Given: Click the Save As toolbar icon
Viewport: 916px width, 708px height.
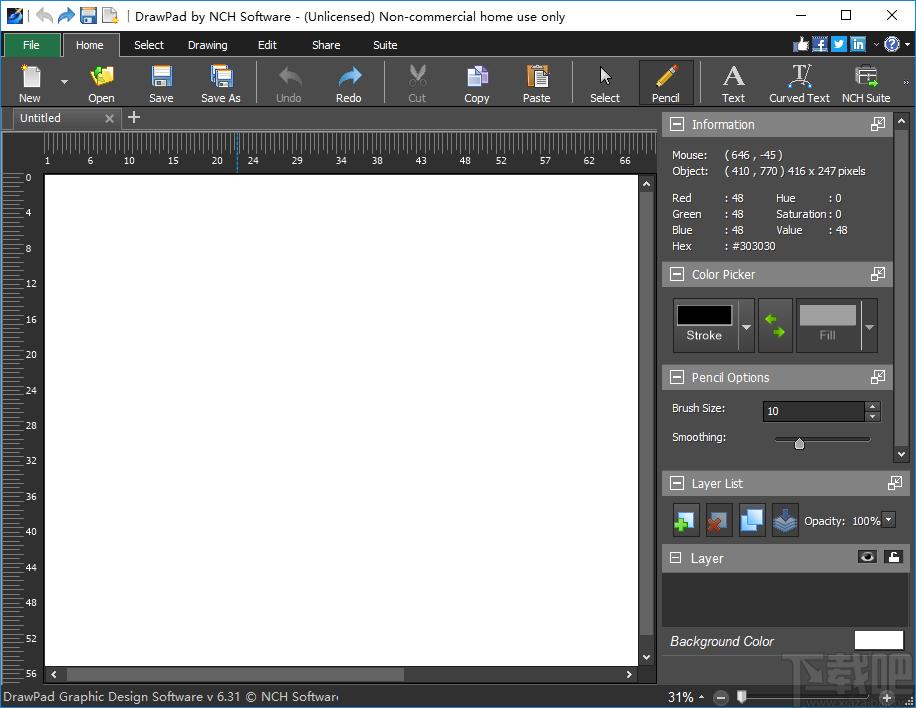Looking at the screenshot, I should (221, 82).
